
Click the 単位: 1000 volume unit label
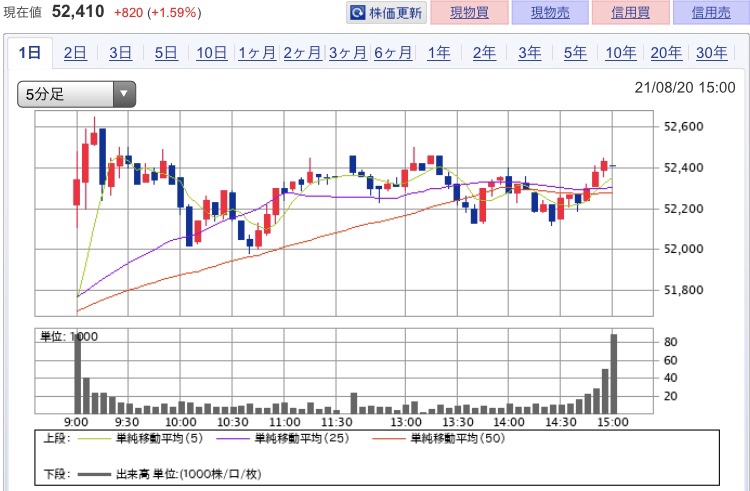click(69, 337)
